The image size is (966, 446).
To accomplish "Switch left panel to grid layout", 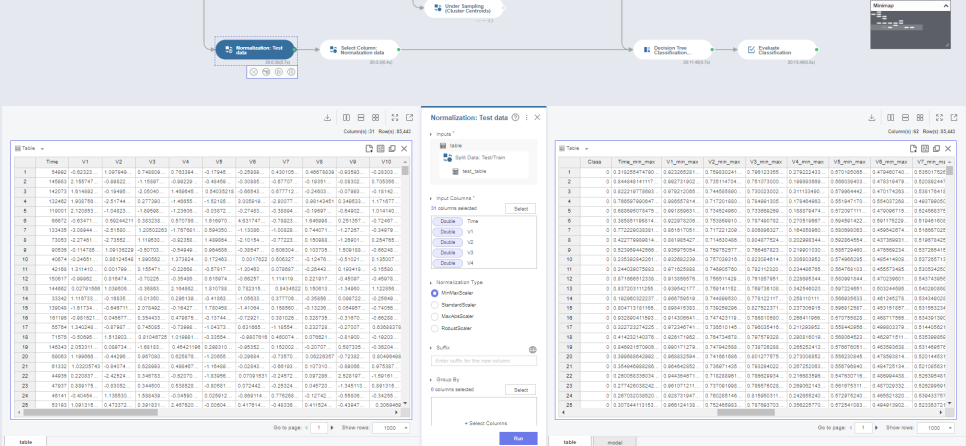I will pyautogui.click(x=375, y=118).
